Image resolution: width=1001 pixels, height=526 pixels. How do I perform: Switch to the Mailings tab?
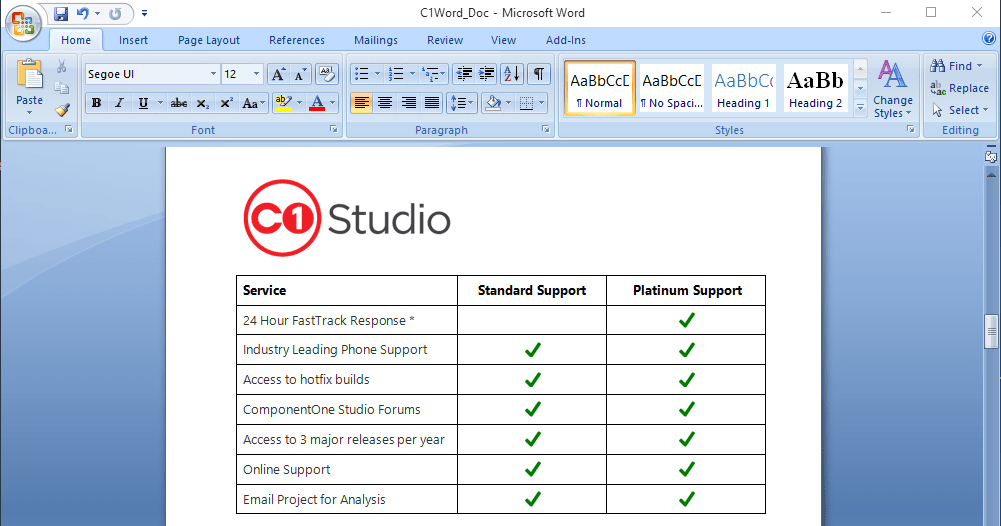point(376,40)
